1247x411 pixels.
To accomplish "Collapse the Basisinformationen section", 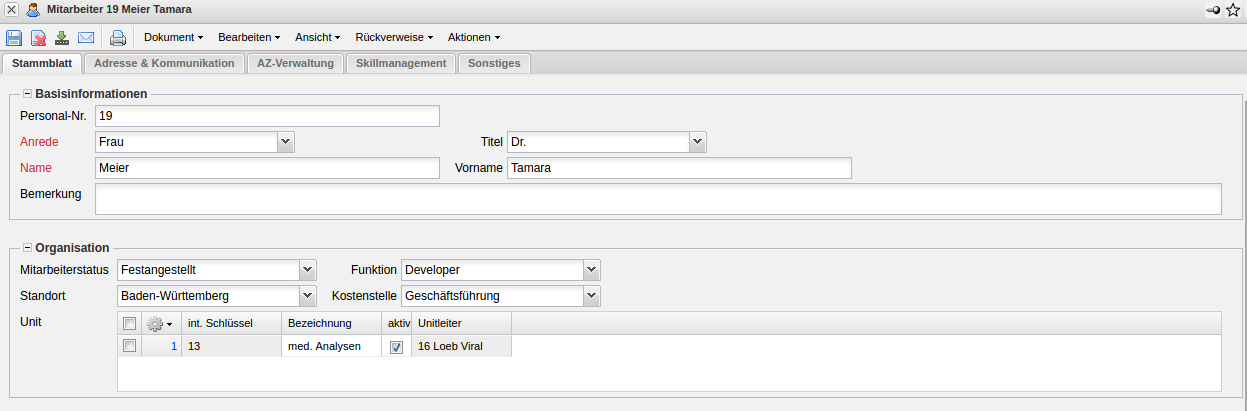I will (27, 94).
